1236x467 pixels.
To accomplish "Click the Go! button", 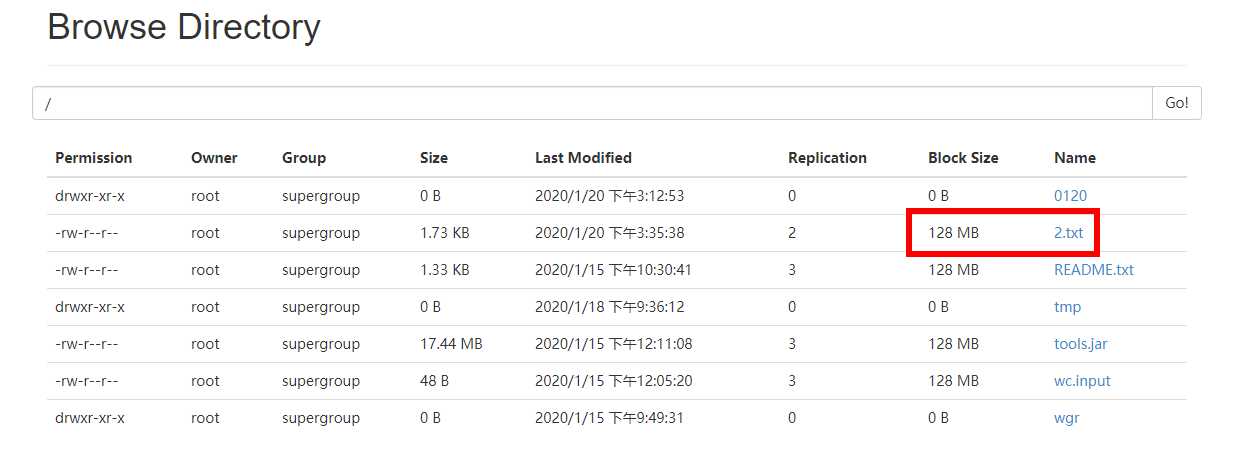I will point(1177,103).
